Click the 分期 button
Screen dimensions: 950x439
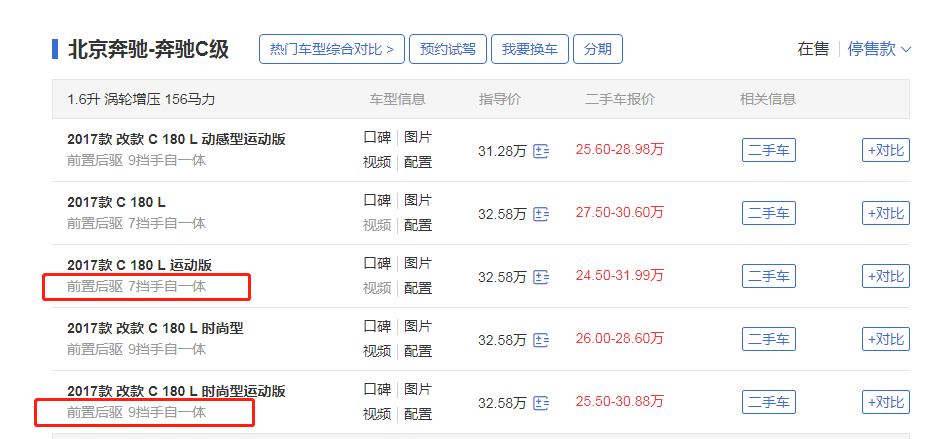coord(598,49)
